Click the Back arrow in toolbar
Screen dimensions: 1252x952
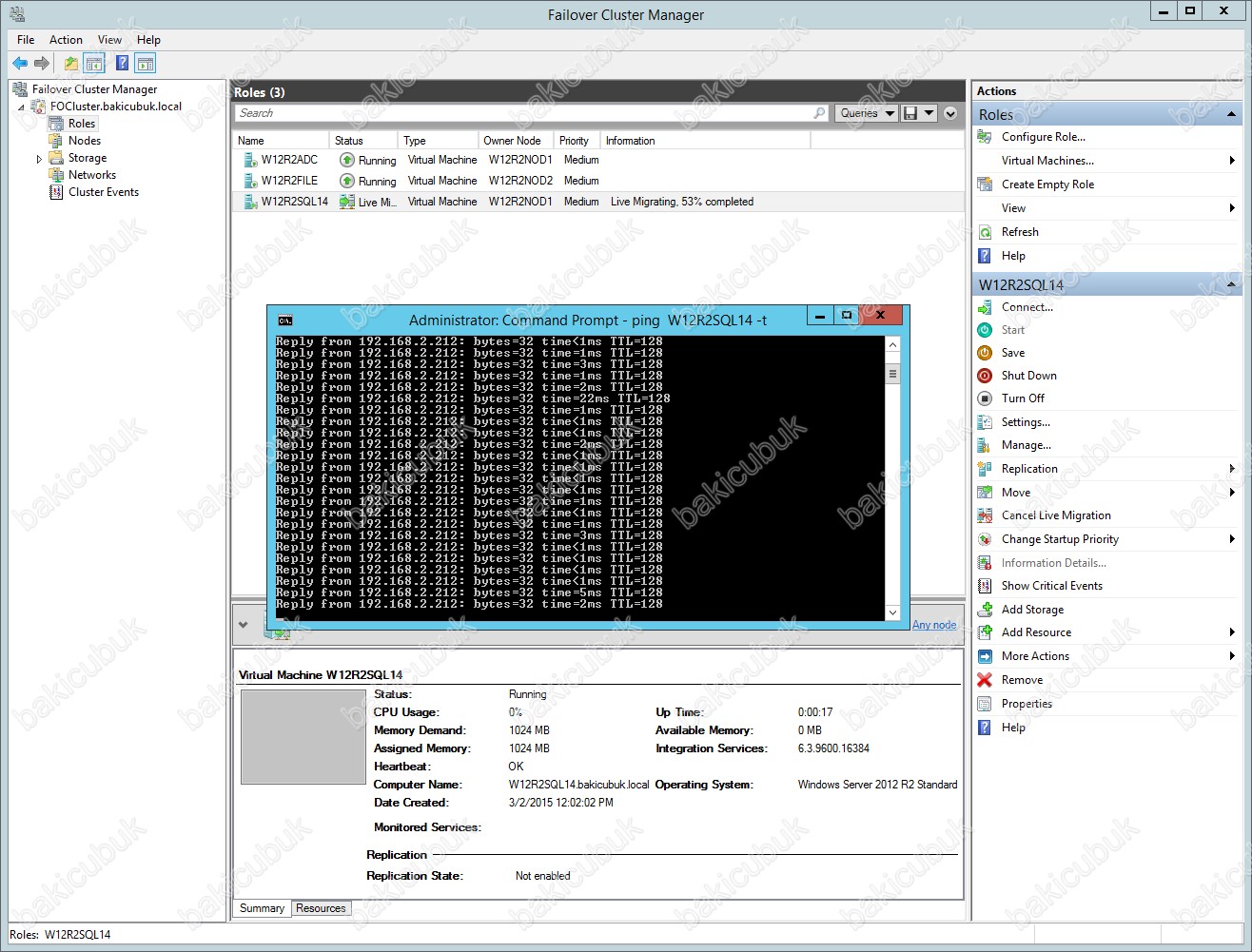click(x=20, y=64)
